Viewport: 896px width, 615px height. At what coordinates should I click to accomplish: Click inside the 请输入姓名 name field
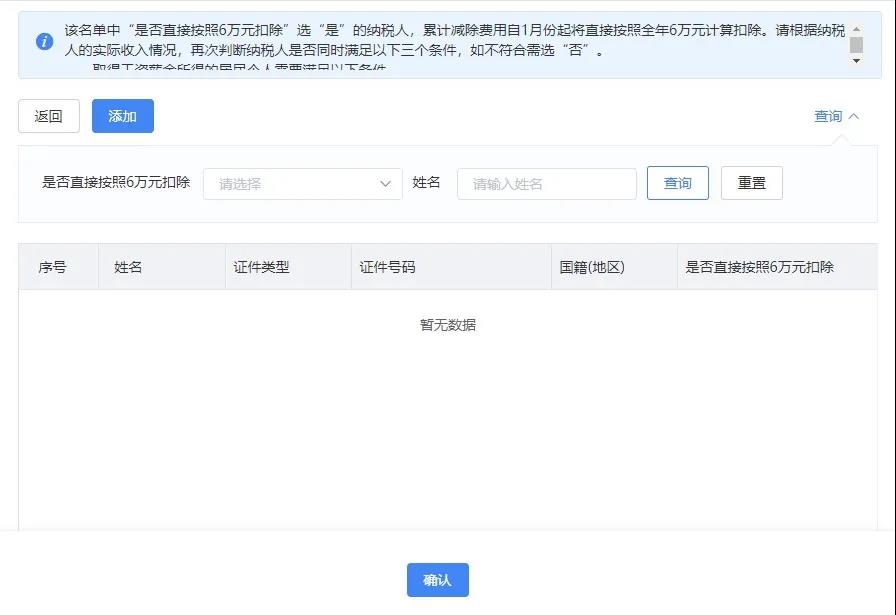(x=546, y=183)
